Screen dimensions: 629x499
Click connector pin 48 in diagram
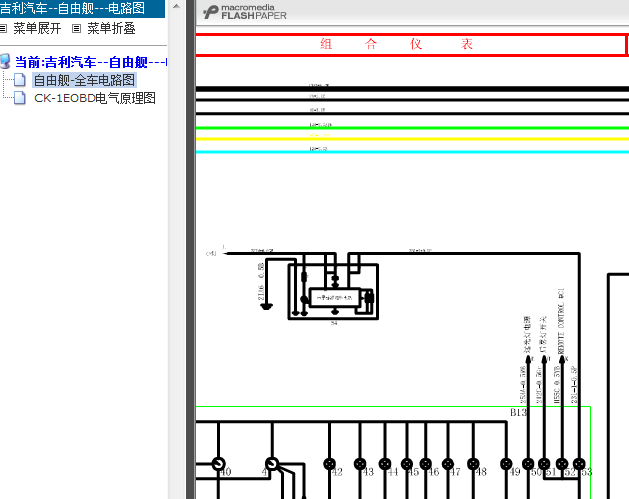[x=473, y=464]
